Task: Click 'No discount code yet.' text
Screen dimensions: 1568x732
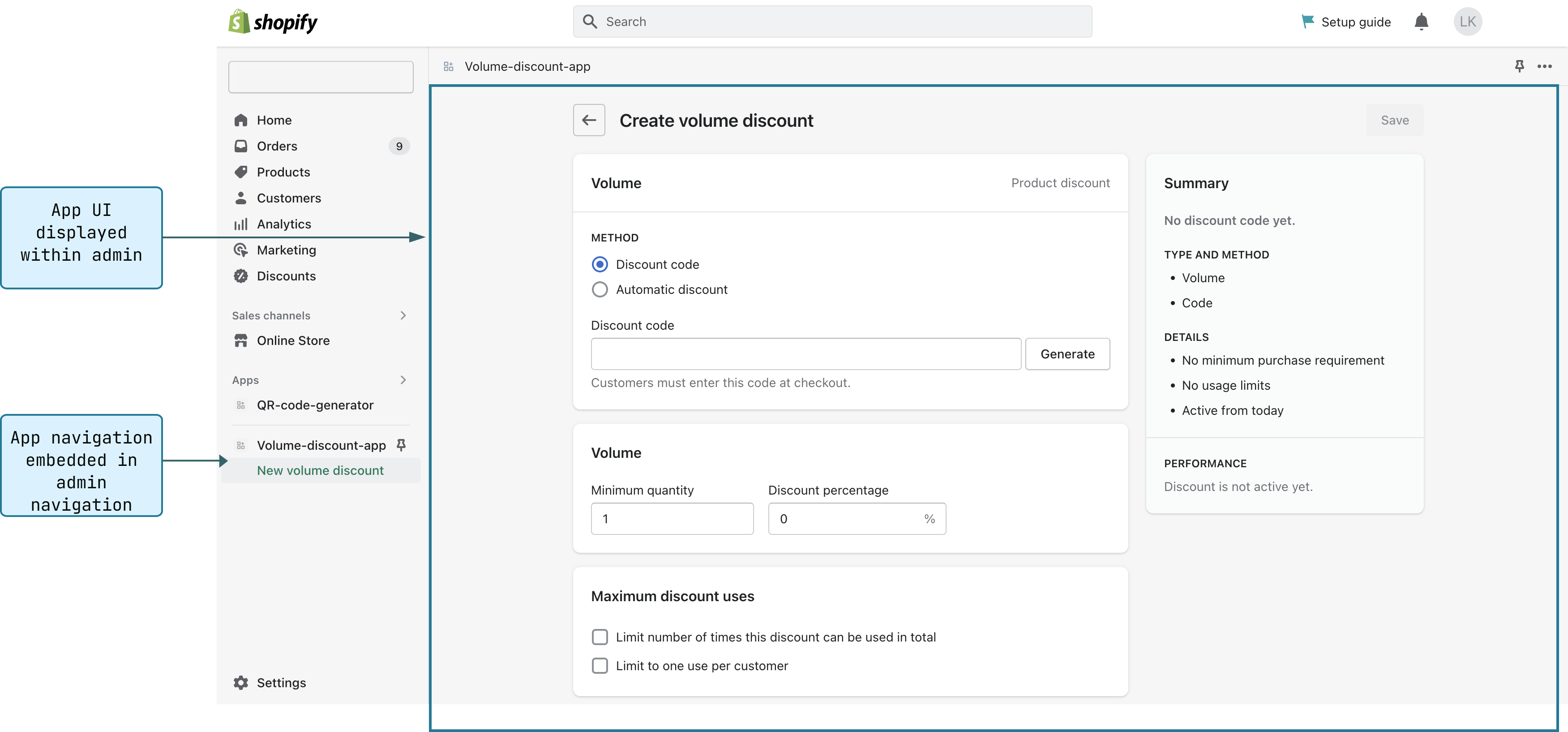Action: coord(1229,220)
